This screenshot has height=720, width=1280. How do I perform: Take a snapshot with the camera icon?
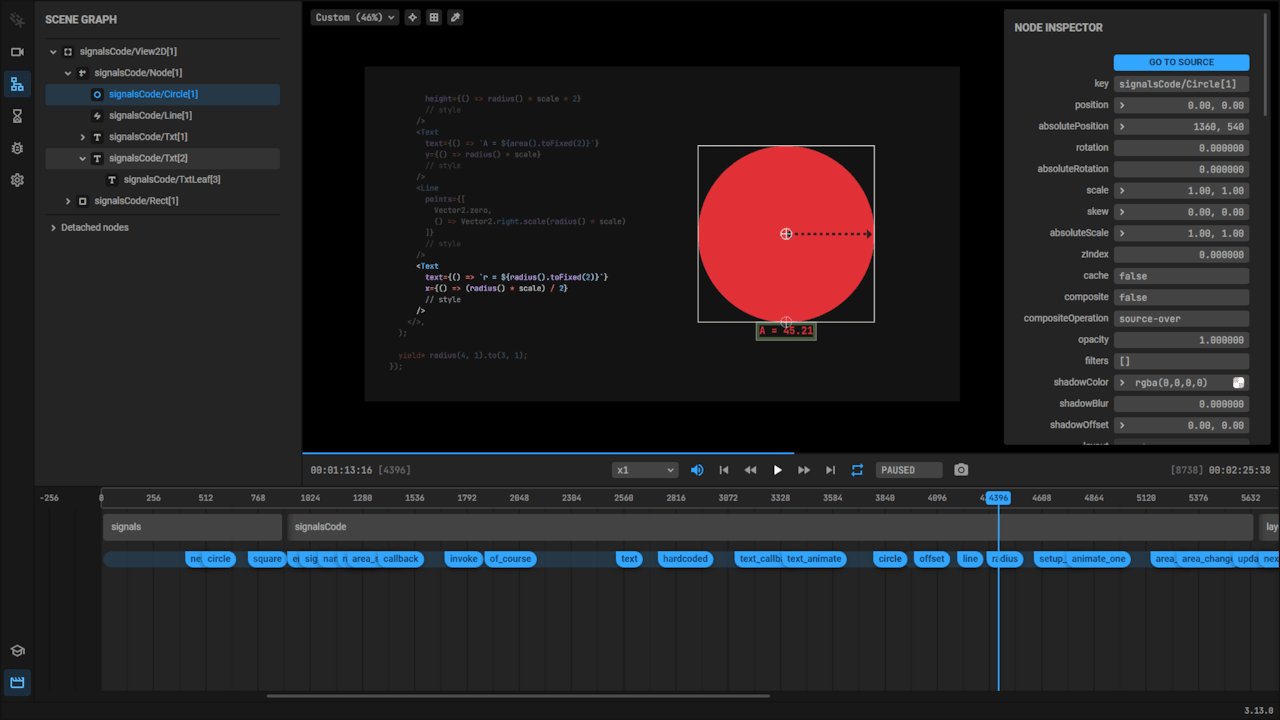tap(961, 469)
